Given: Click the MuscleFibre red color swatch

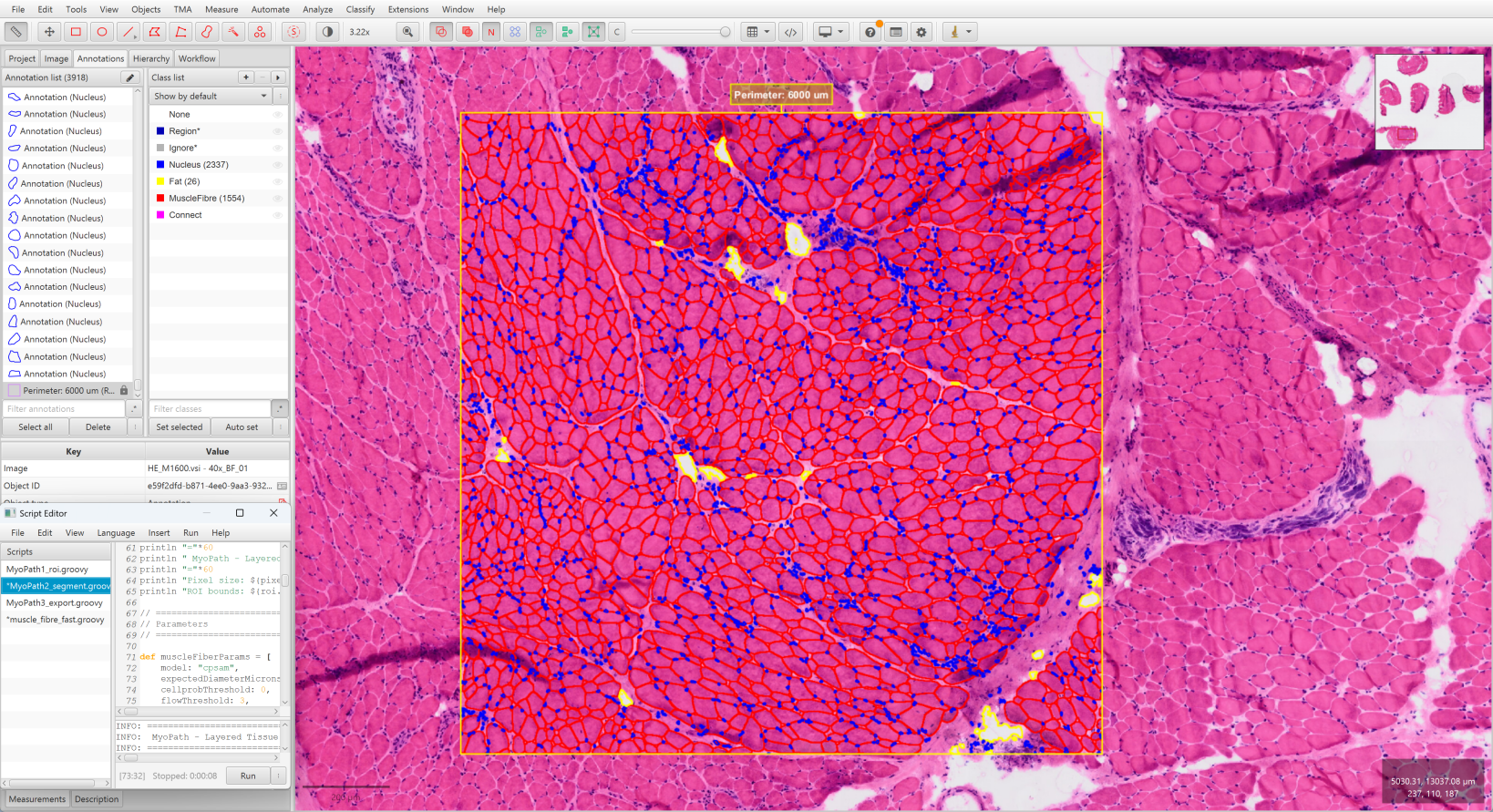Looking at the screenshot, I should [160, 198].
